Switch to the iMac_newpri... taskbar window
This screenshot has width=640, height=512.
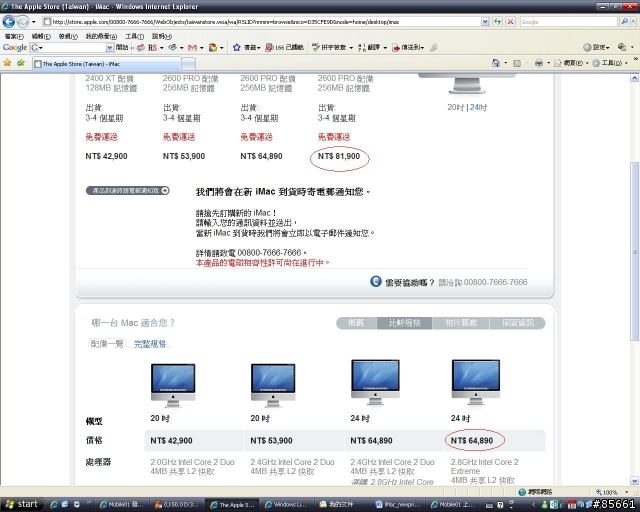click(x=398, y=505)
